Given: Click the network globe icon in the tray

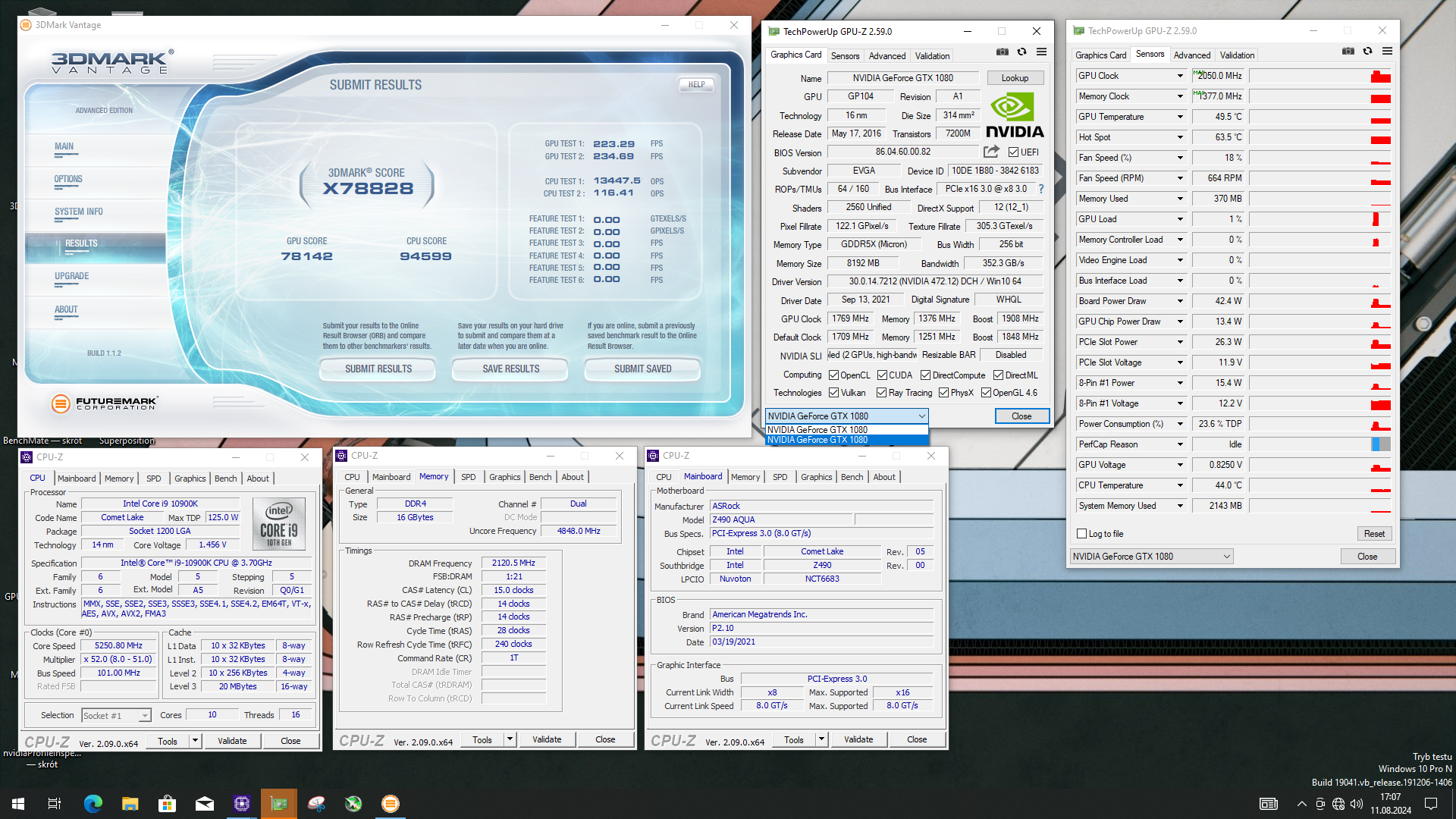Looking at the screenshot, I should (x=1338, y=804).
